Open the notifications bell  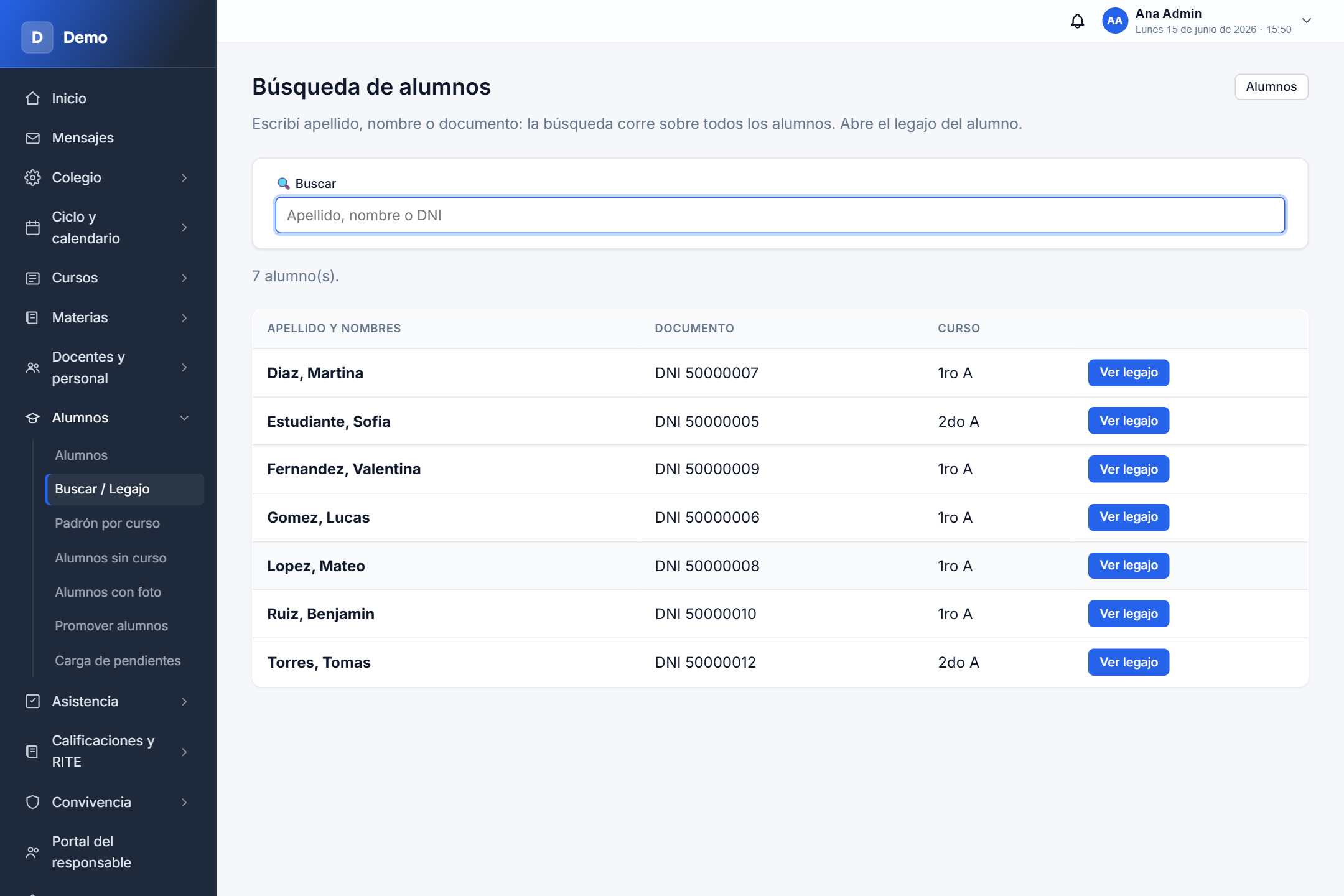point(1077,21)
